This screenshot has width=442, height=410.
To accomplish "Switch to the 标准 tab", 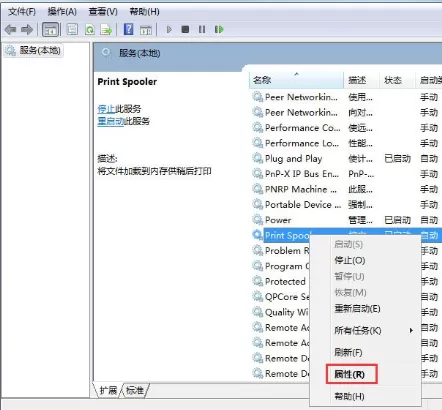I will 135,390.
